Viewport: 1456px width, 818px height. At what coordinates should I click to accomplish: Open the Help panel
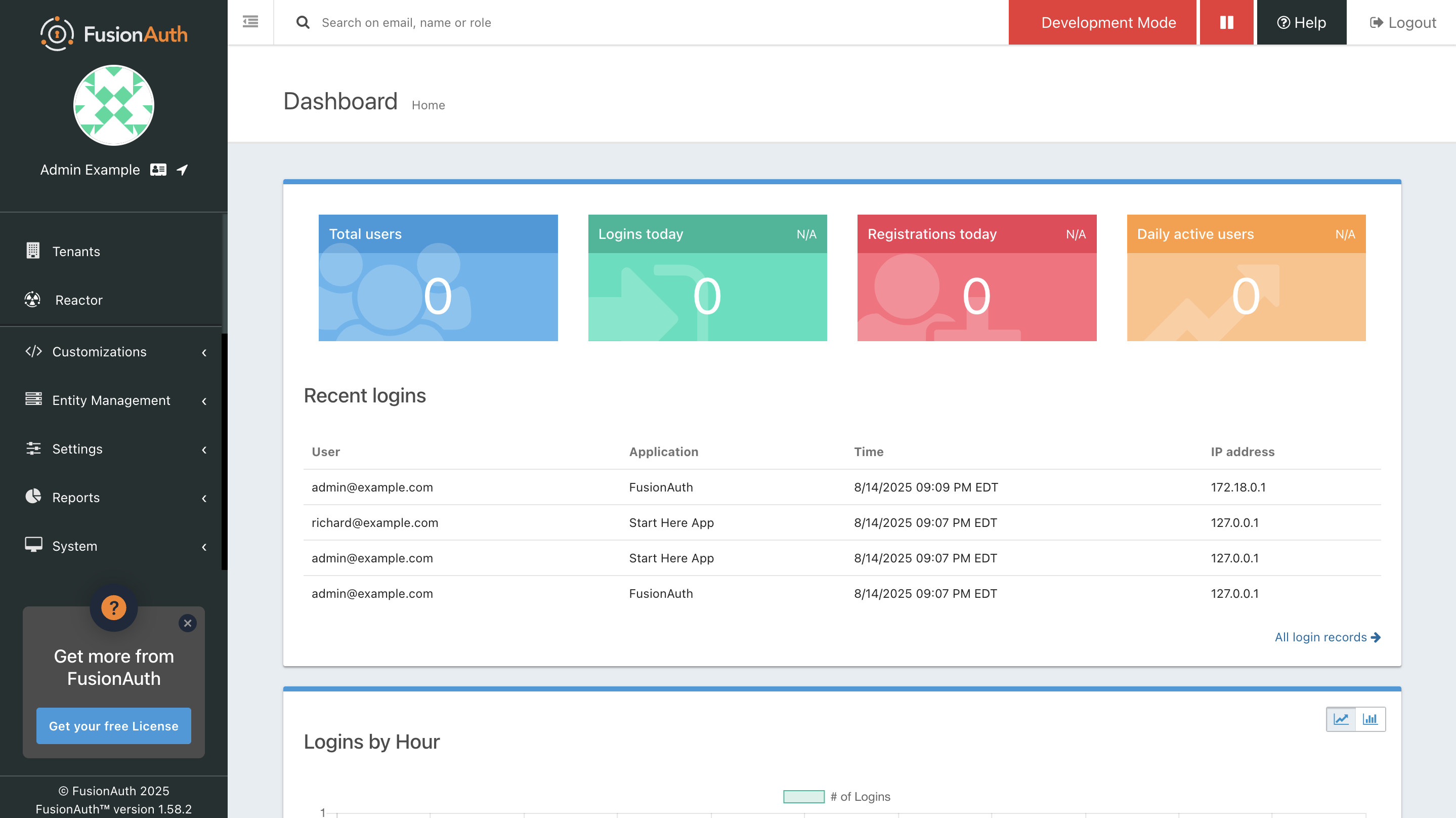point(1301,22)
